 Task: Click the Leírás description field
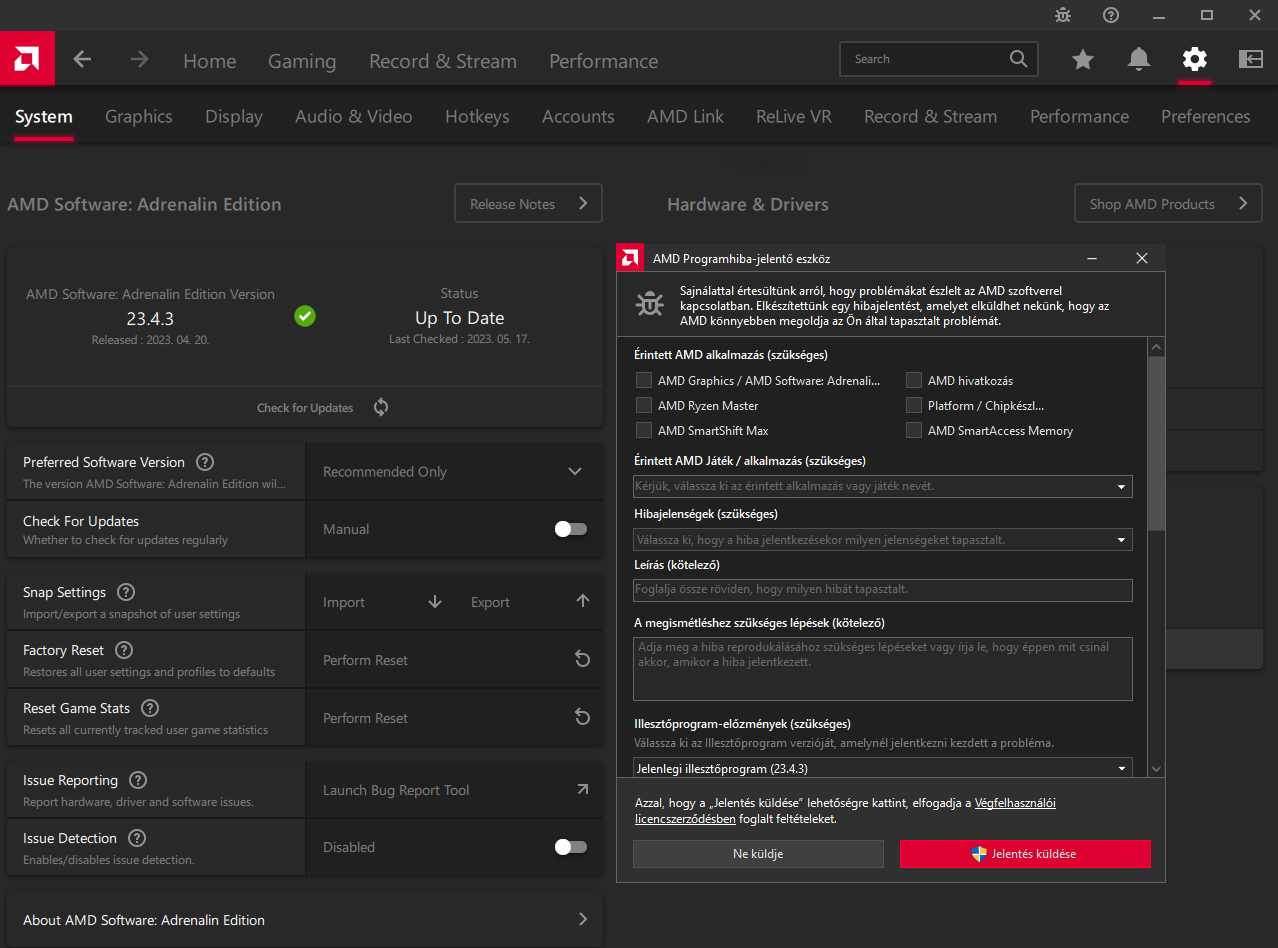click(x=882, y=590)
